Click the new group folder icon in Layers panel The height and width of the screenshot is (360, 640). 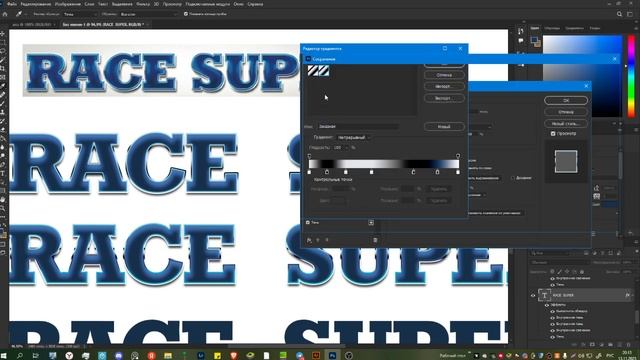611,345
